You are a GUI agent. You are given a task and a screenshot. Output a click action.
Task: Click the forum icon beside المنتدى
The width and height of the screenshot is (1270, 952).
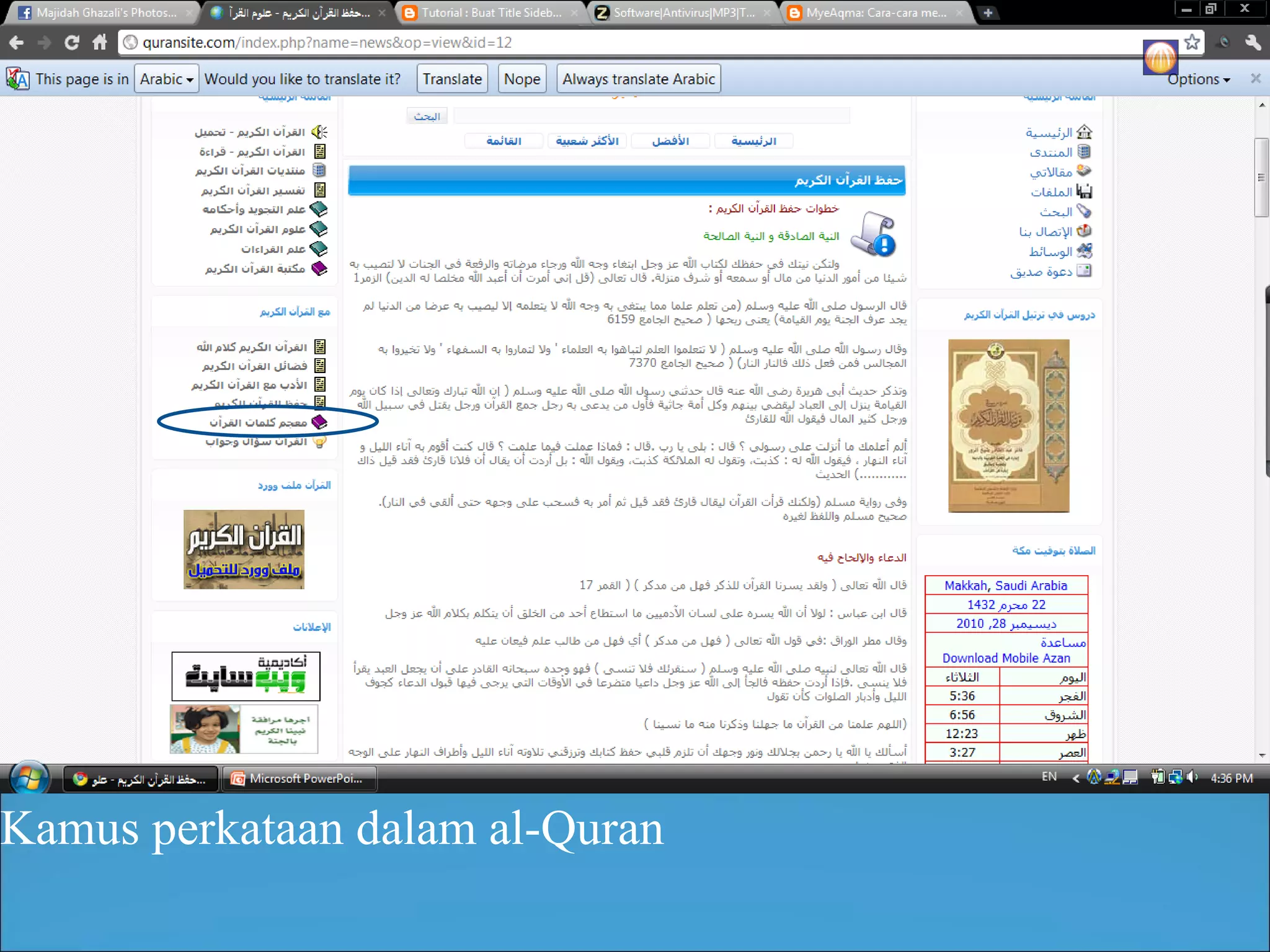(1085, 151)
